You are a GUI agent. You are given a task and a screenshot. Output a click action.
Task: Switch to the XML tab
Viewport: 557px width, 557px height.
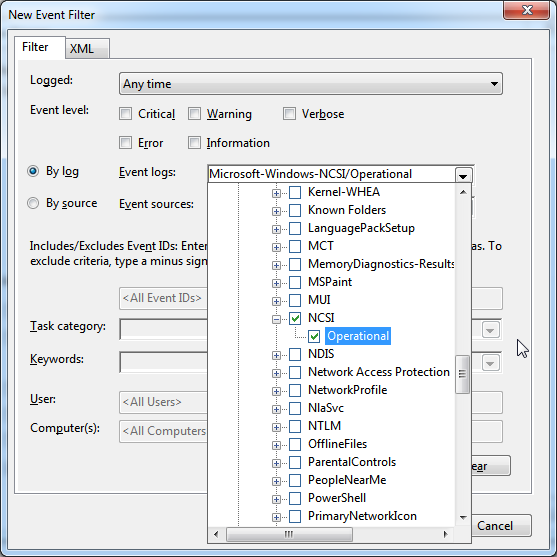tap(87, 48)
